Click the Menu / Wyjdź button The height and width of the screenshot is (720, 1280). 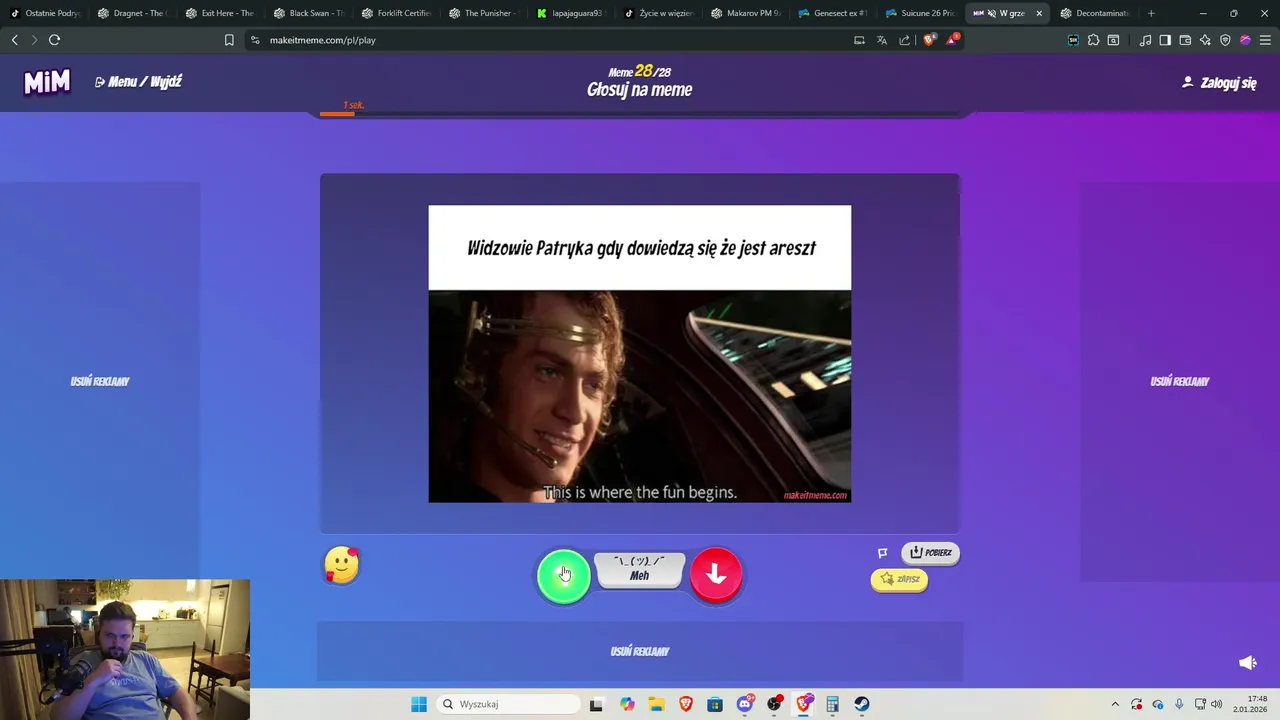(138, 82)
